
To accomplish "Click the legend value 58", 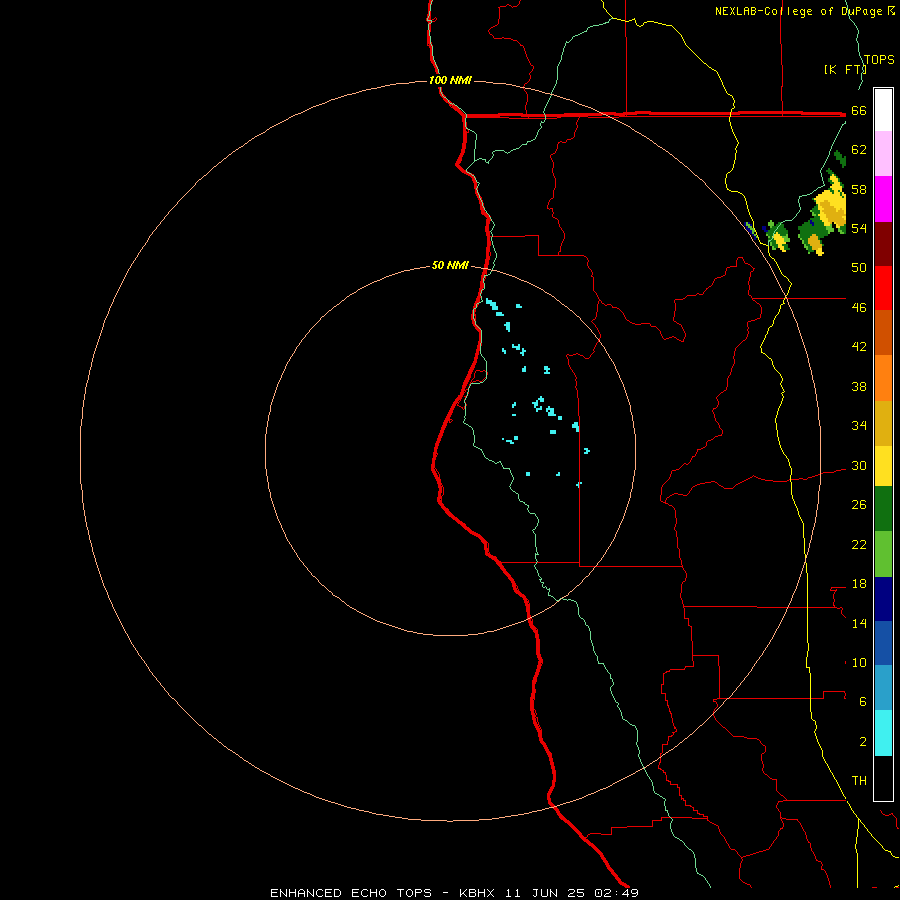I will tap(859, 189).
